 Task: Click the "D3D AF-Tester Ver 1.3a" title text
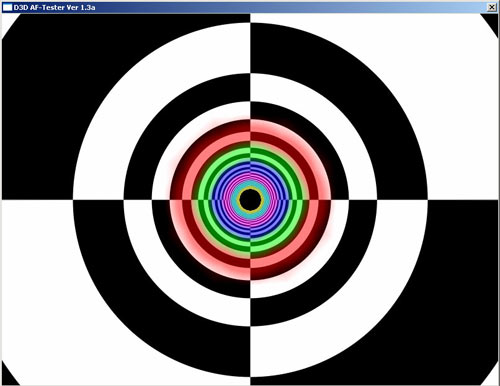click(54, 7)
